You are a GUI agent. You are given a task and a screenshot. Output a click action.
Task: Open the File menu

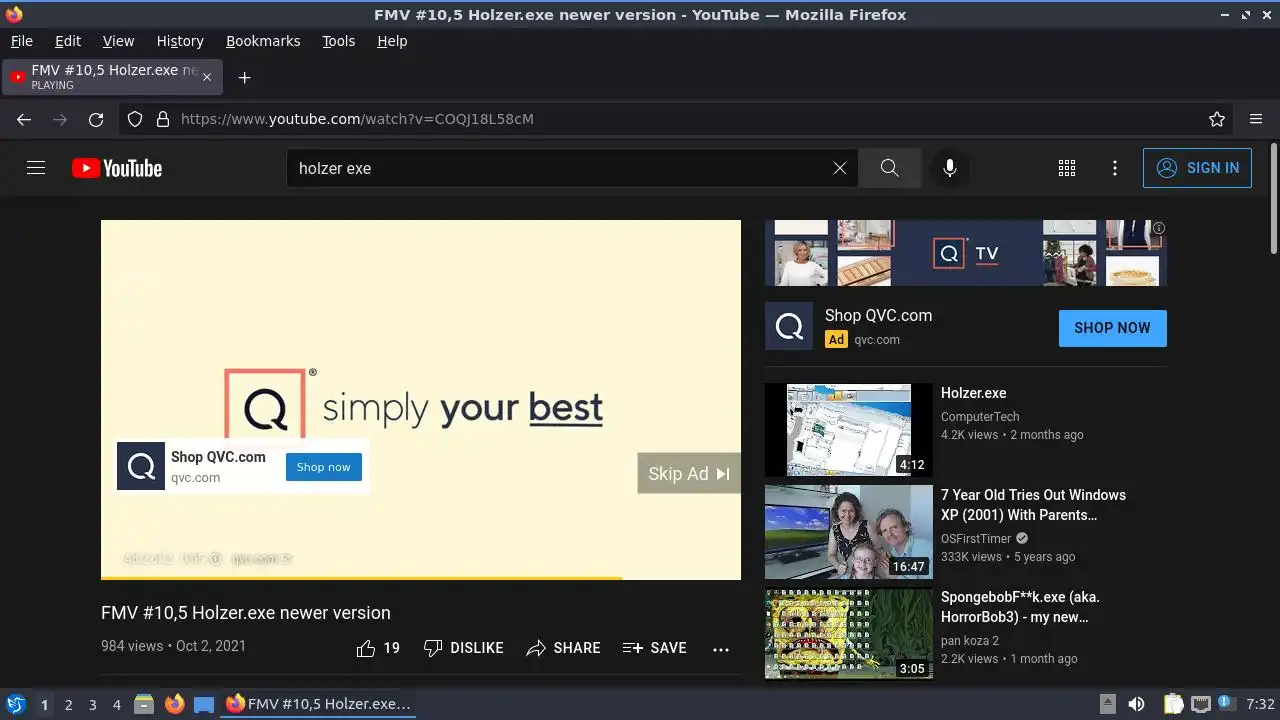22,41
